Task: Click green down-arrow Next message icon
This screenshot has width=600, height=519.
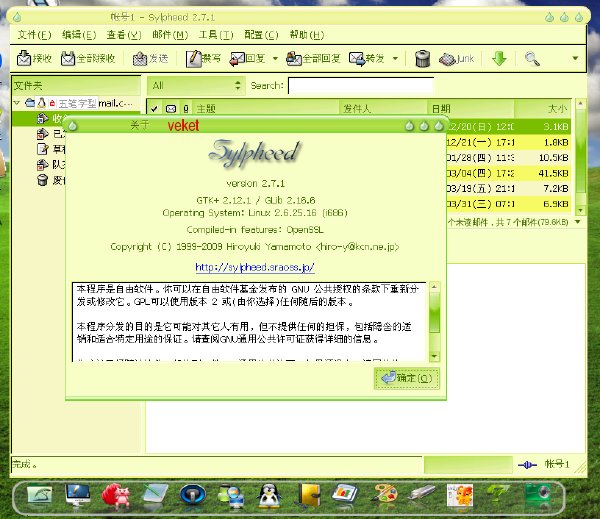Action: coord(499,59)
